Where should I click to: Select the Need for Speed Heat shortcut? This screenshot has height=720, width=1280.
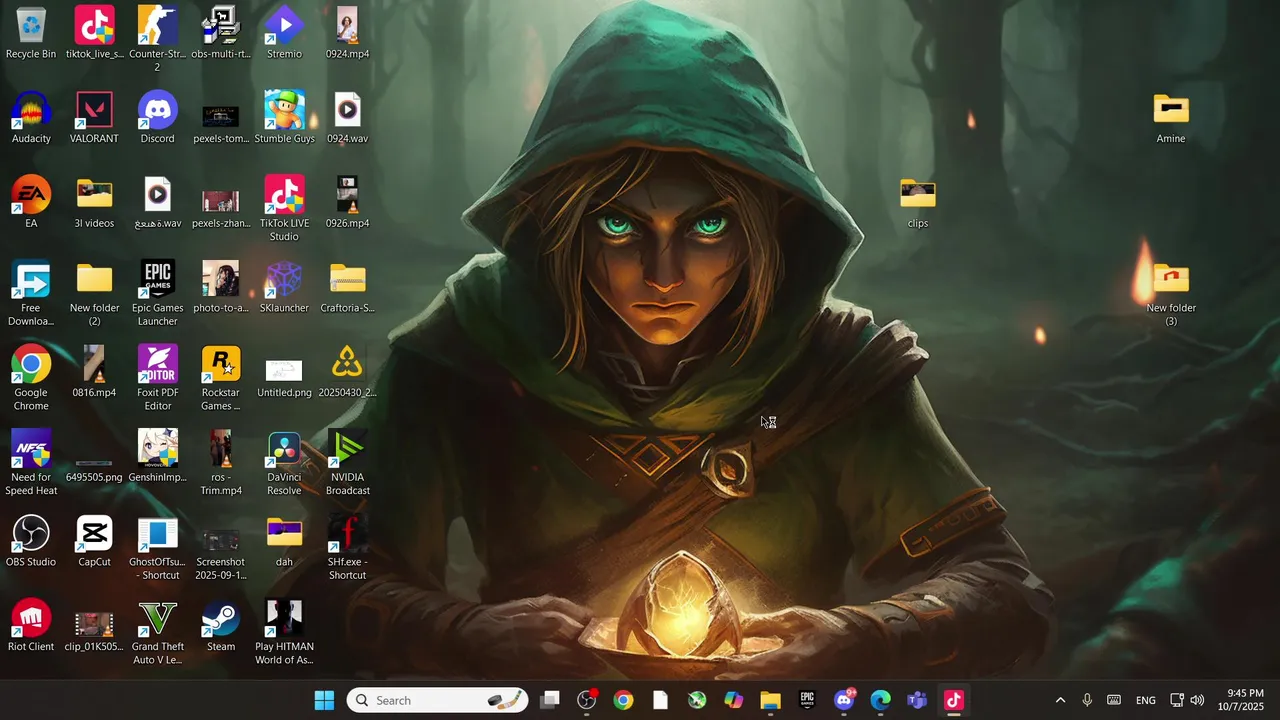(x=31, y=462)
